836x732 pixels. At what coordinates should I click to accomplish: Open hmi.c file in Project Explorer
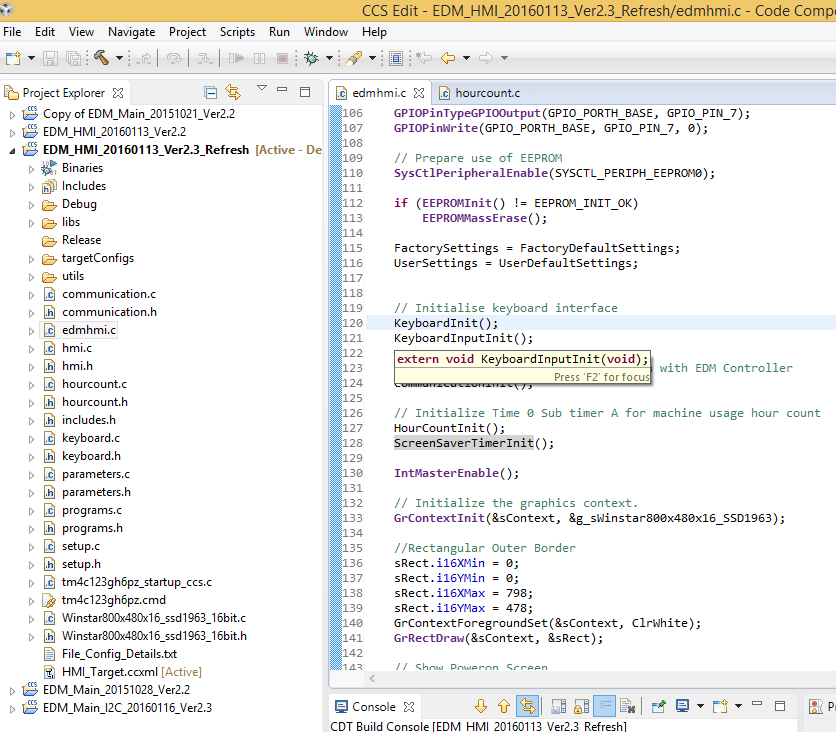pyautogui.click(x=76, y=348)
